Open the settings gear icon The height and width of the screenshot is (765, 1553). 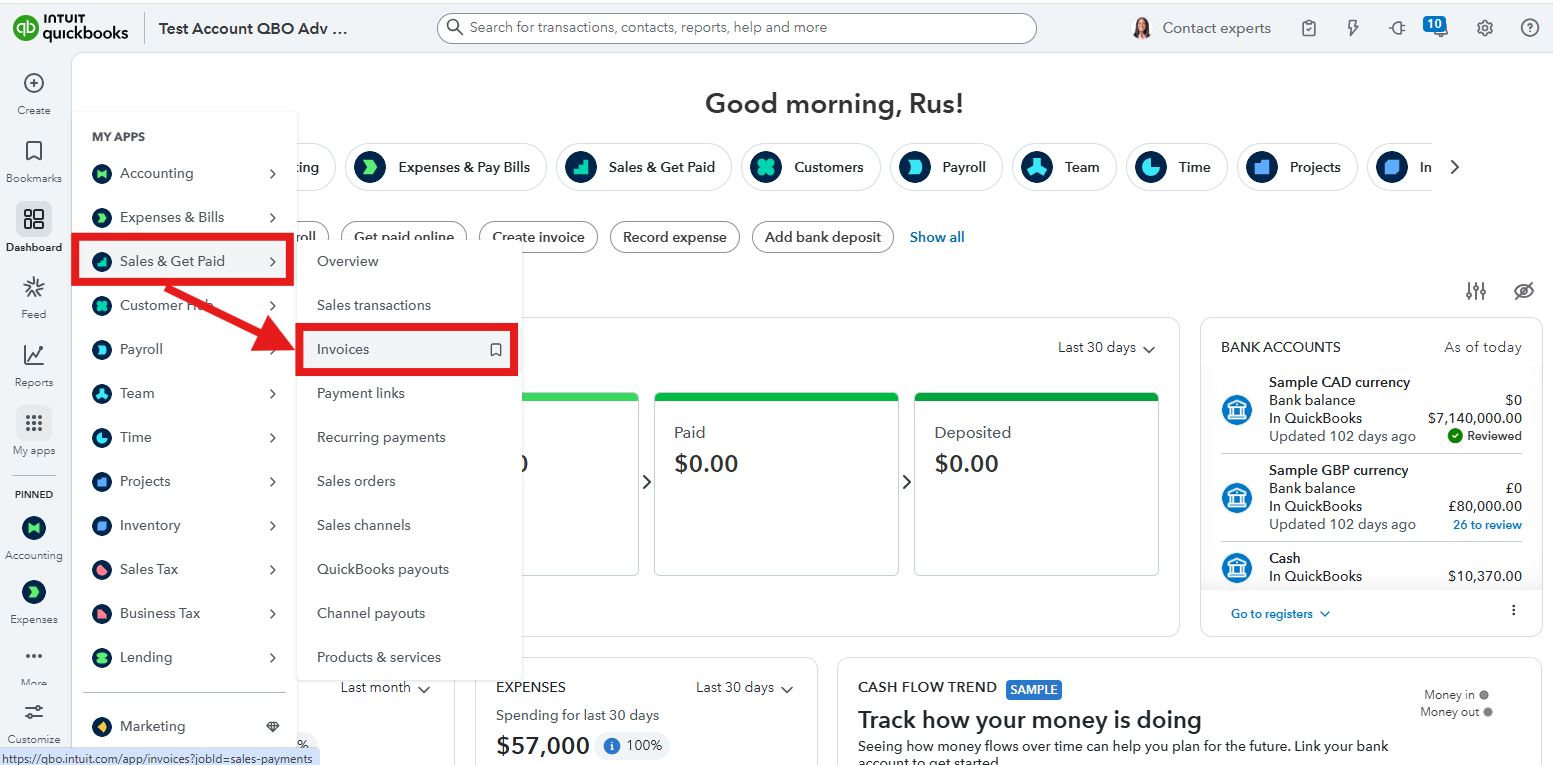(1485, 28)
